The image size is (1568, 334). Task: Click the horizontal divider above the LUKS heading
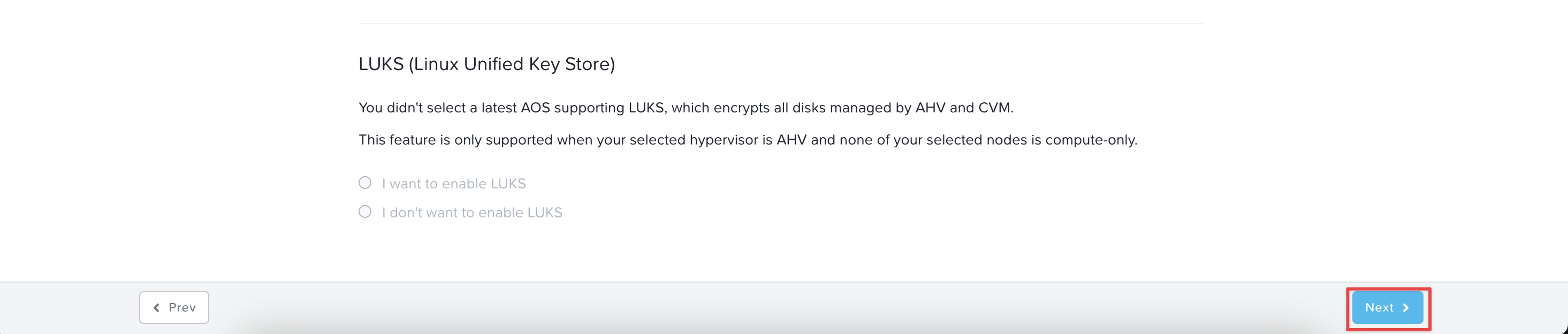point(781,23)
